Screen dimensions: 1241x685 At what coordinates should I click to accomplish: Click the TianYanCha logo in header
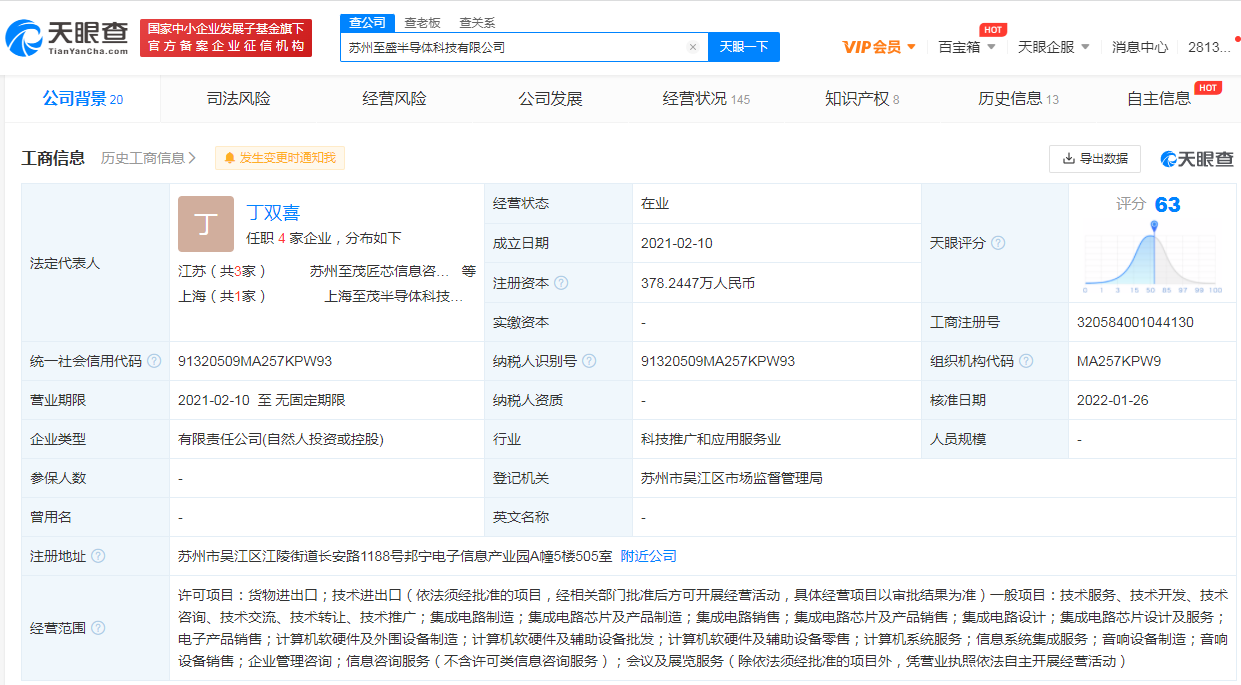[x=68, y=37]
